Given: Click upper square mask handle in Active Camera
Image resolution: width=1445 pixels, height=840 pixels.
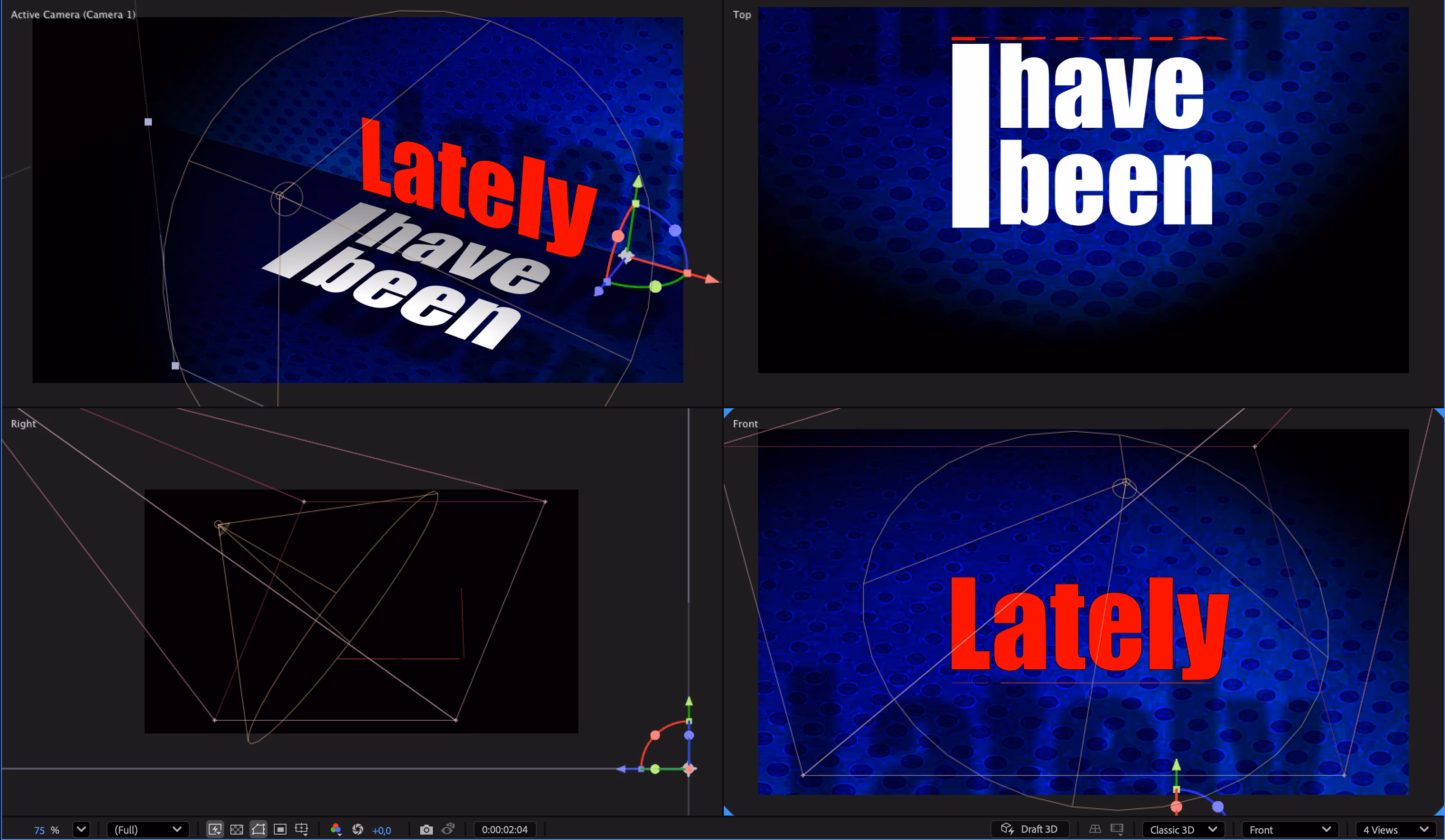Looking at the screenshot, I should click(148, 121).
